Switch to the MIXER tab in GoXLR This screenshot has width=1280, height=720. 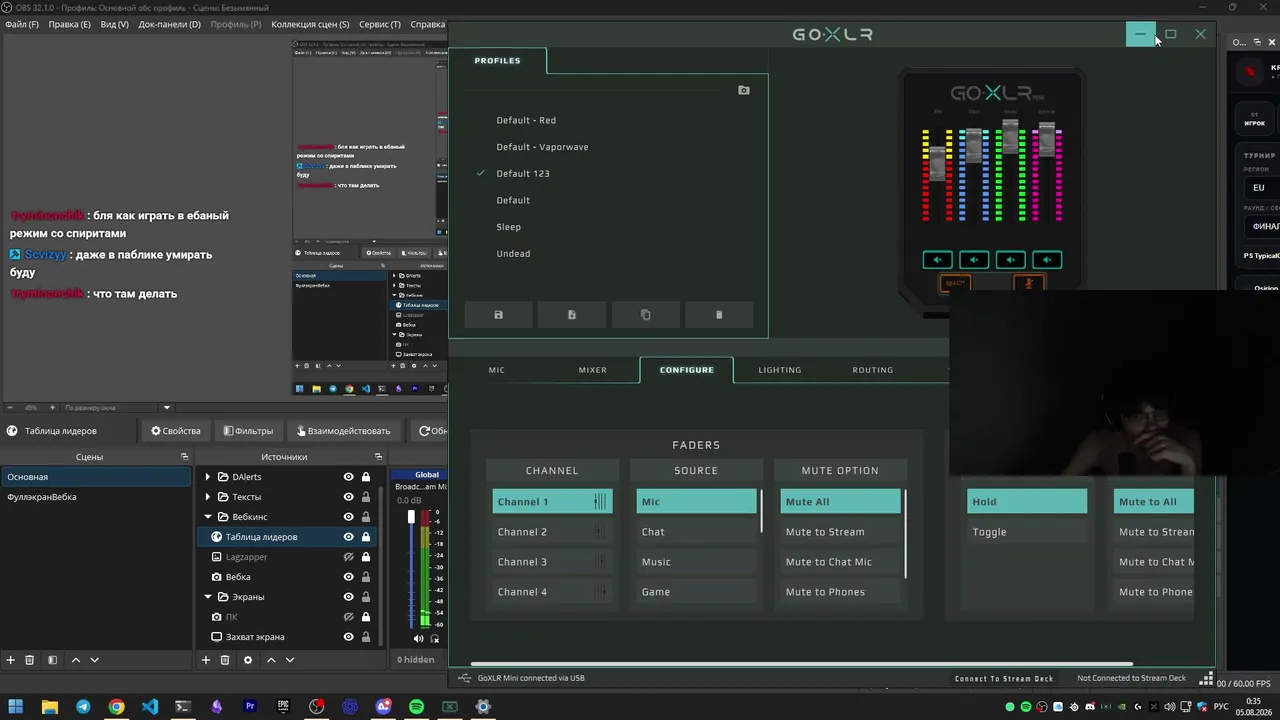(593, 370)
